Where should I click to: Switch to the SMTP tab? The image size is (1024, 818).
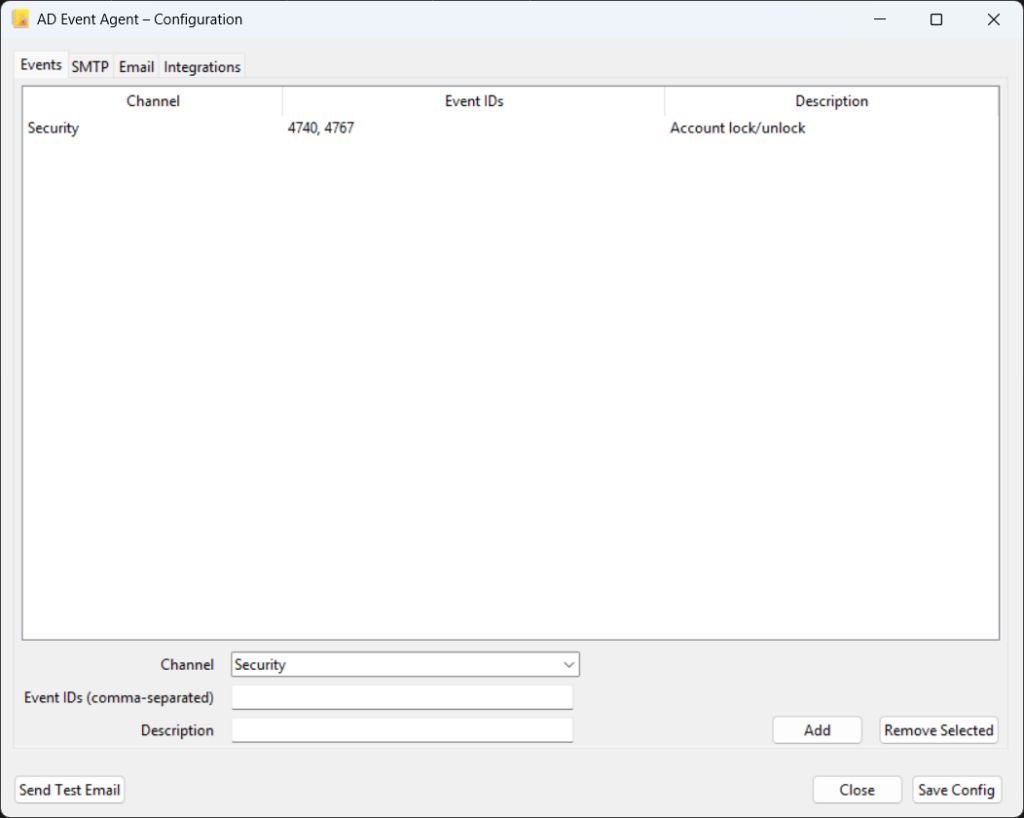90,67
